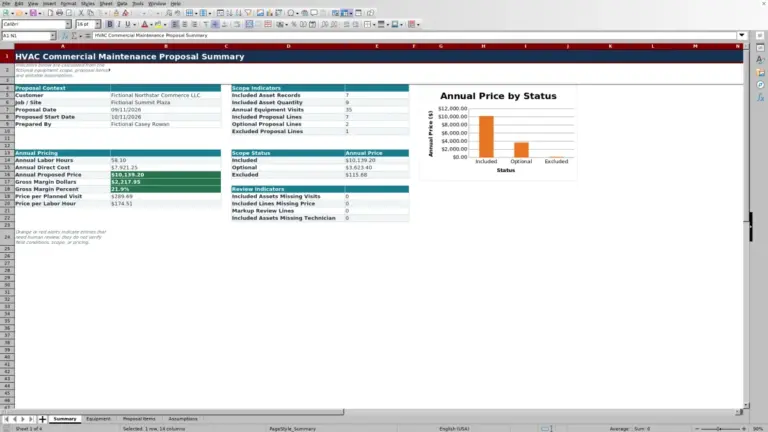Toggle Align Right for the cell
The width and height of the screenshot is (768, 432).
pos(194,24)
